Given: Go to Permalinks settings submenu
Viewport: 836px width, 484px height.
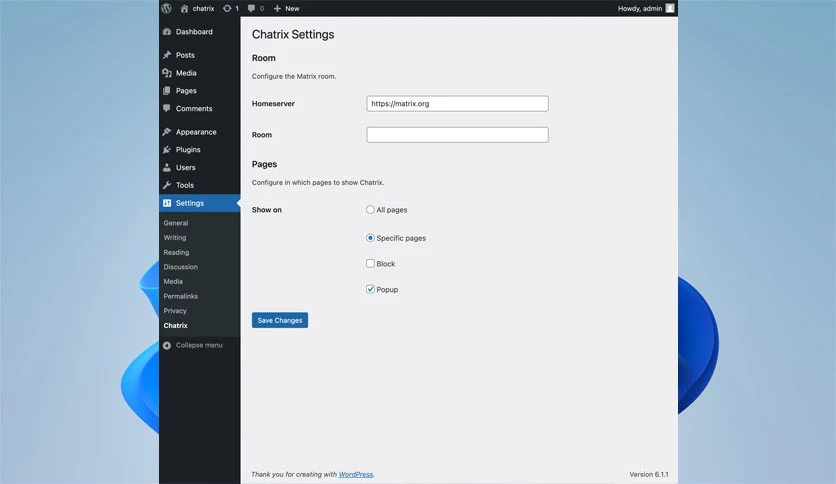Looking at the screenshot, I should pyautogui.click(x=181, y=296).
